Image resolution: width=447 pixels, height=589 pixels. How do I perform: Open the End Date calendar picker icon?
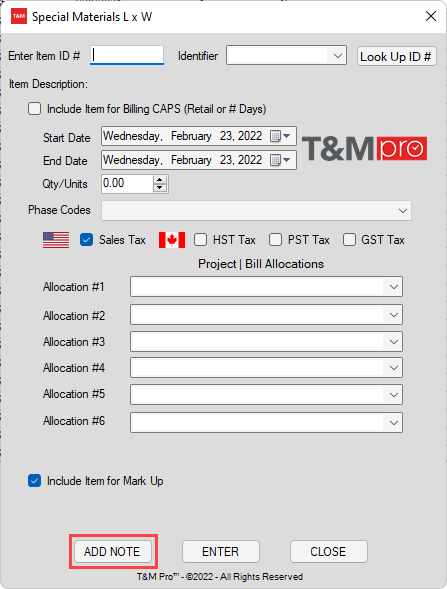point(280,160)
